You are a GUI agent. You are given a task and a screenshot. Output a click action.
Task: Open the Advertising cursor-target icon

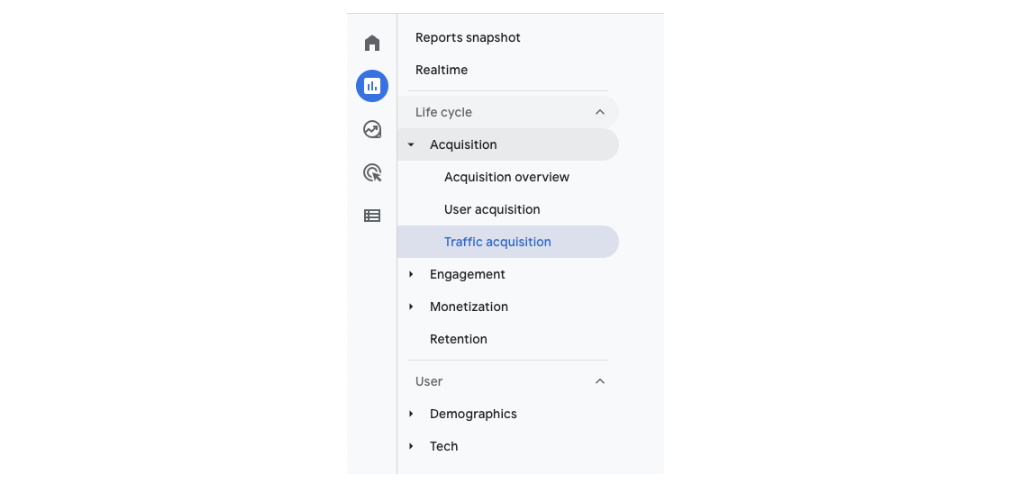click(x=372, y=173)
